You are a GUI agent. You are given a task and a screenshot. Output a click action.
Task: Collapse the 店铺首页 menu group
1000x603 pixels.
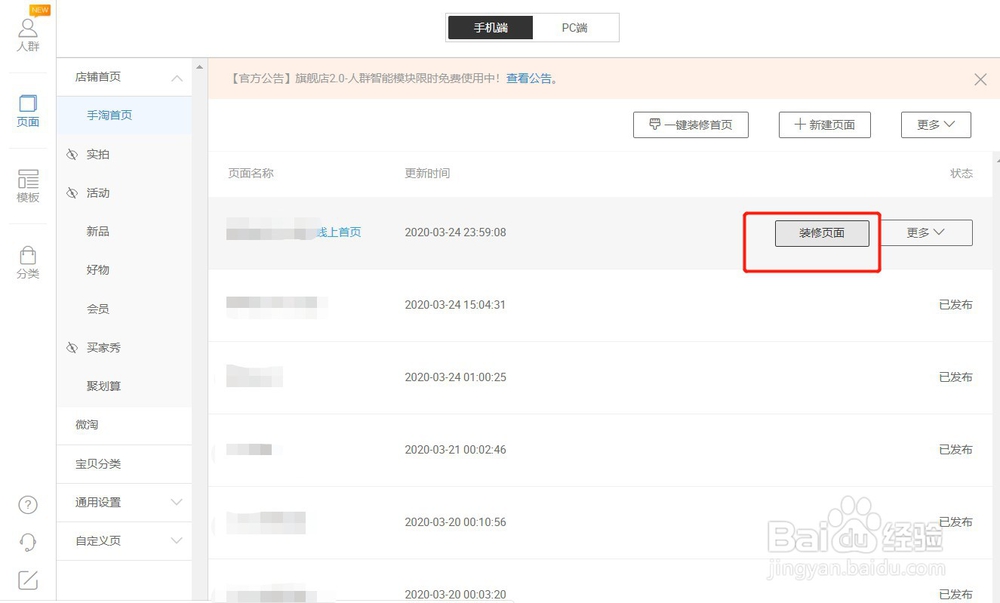pos(177,78)
